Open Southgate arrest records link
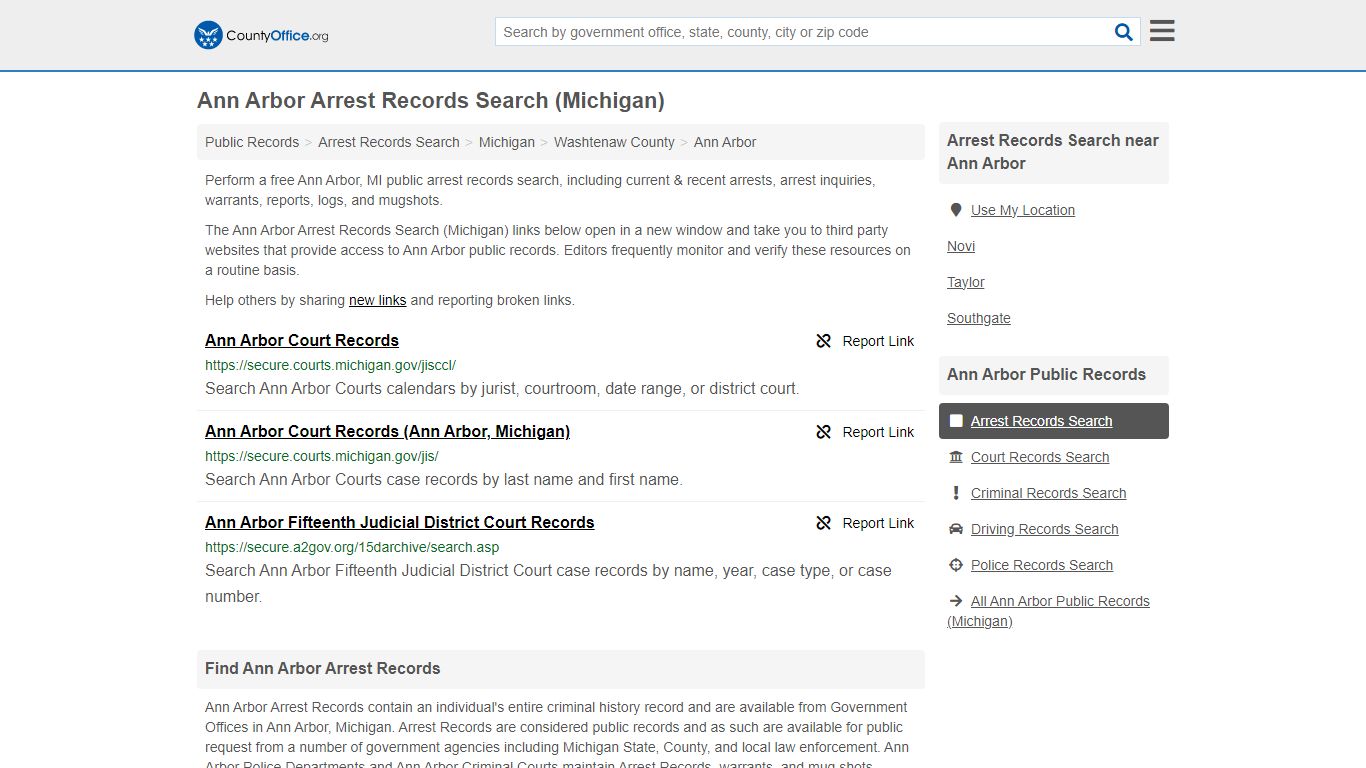Screen dimensions: 1366x768 (x=979, y=318)
